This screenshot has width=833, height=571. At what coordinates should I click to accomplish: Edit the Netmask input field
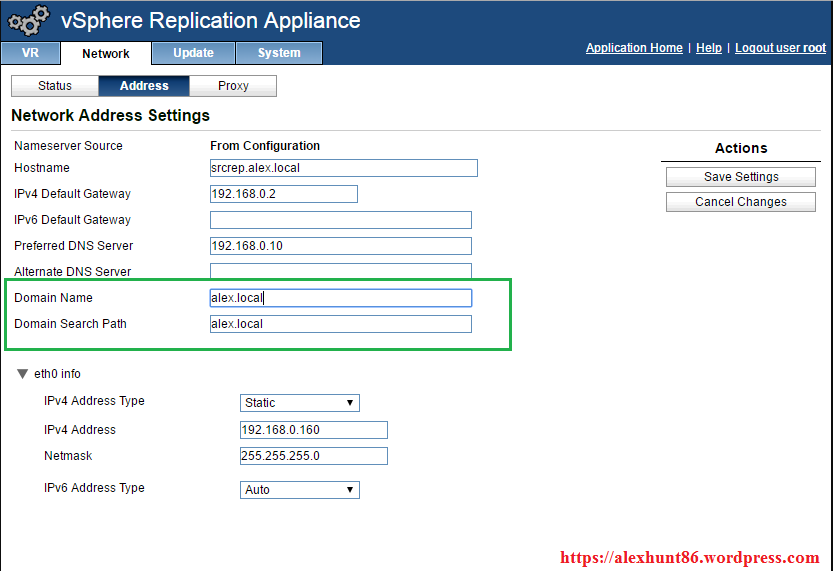coord(313,456)
